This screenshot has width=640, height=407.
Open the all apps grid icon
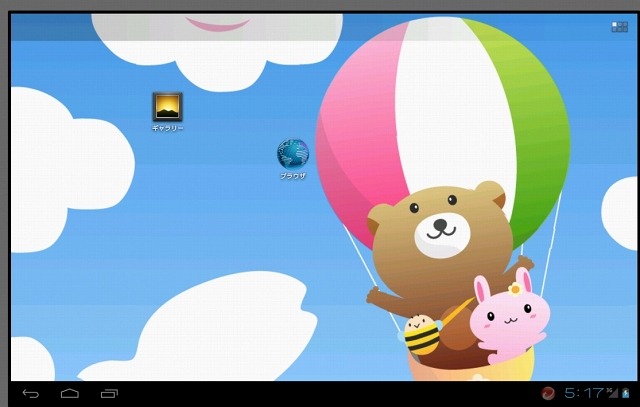pos(619,27)
